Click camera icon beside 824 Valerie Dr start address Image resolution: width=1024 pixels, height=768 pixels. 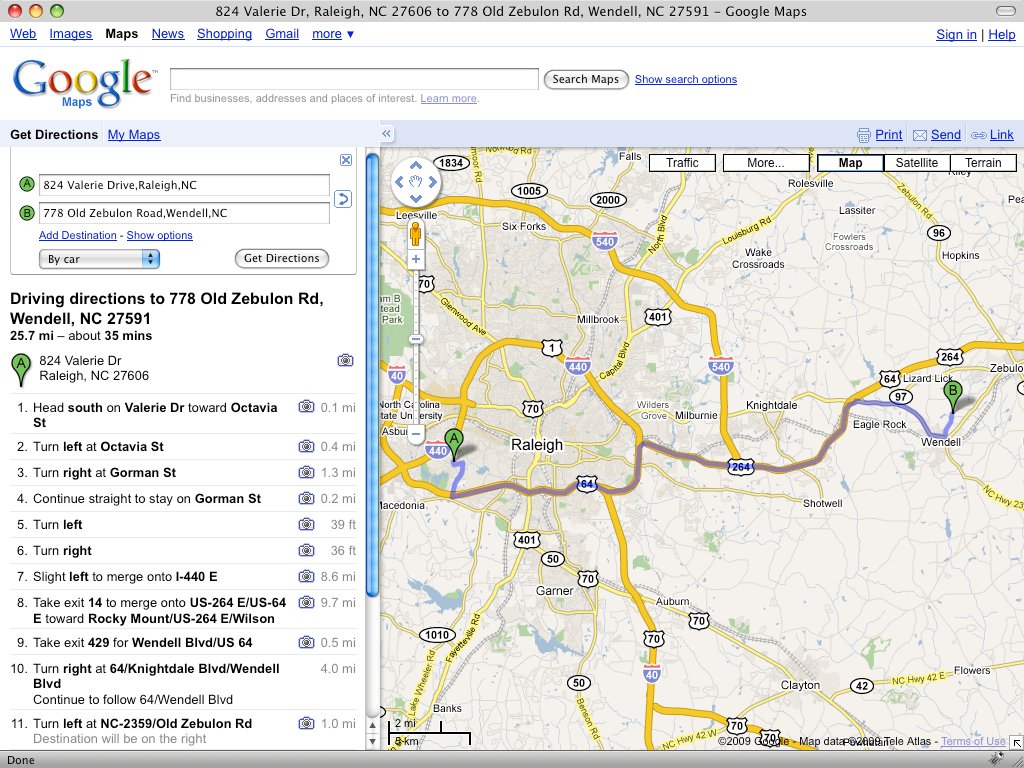[345, 360]
